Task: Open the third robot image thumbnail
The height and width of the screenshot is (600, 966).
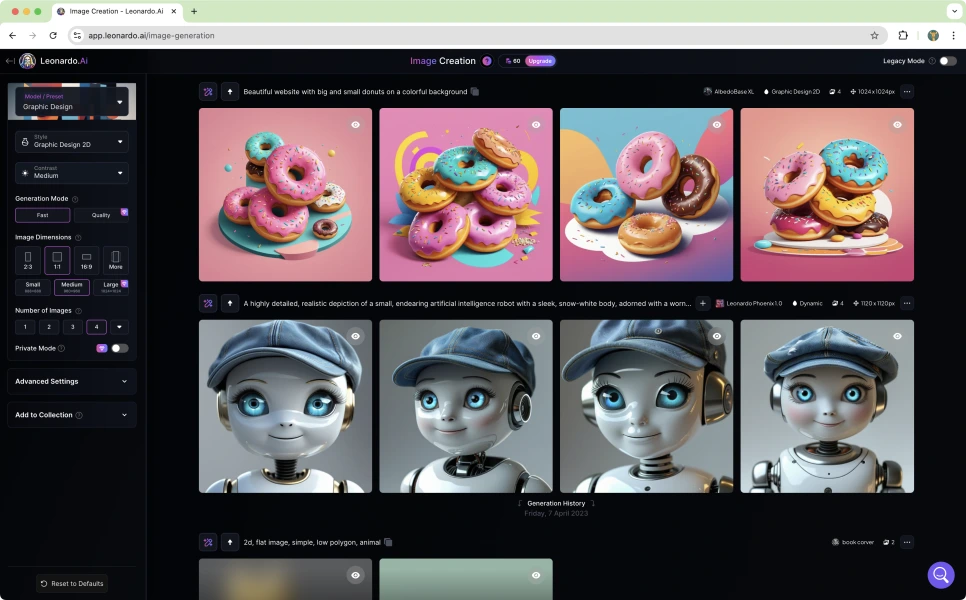Action: 646,406
